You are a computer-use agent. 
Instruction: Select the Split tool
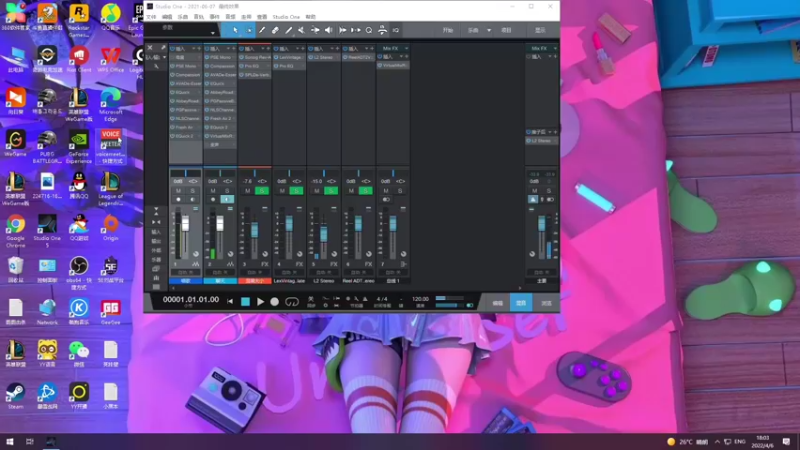pos(262,30)
